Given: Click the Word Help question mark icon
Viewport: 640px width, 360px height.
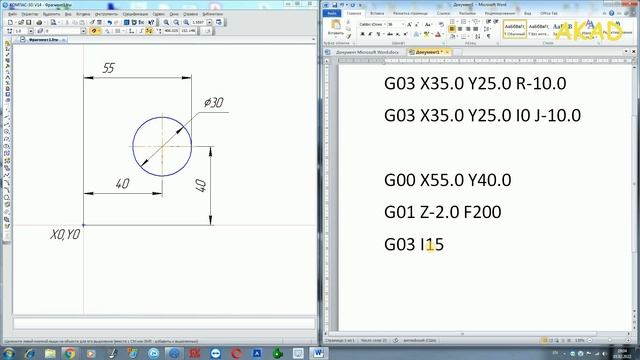Looking at the screenshot, I should point(611,13).
